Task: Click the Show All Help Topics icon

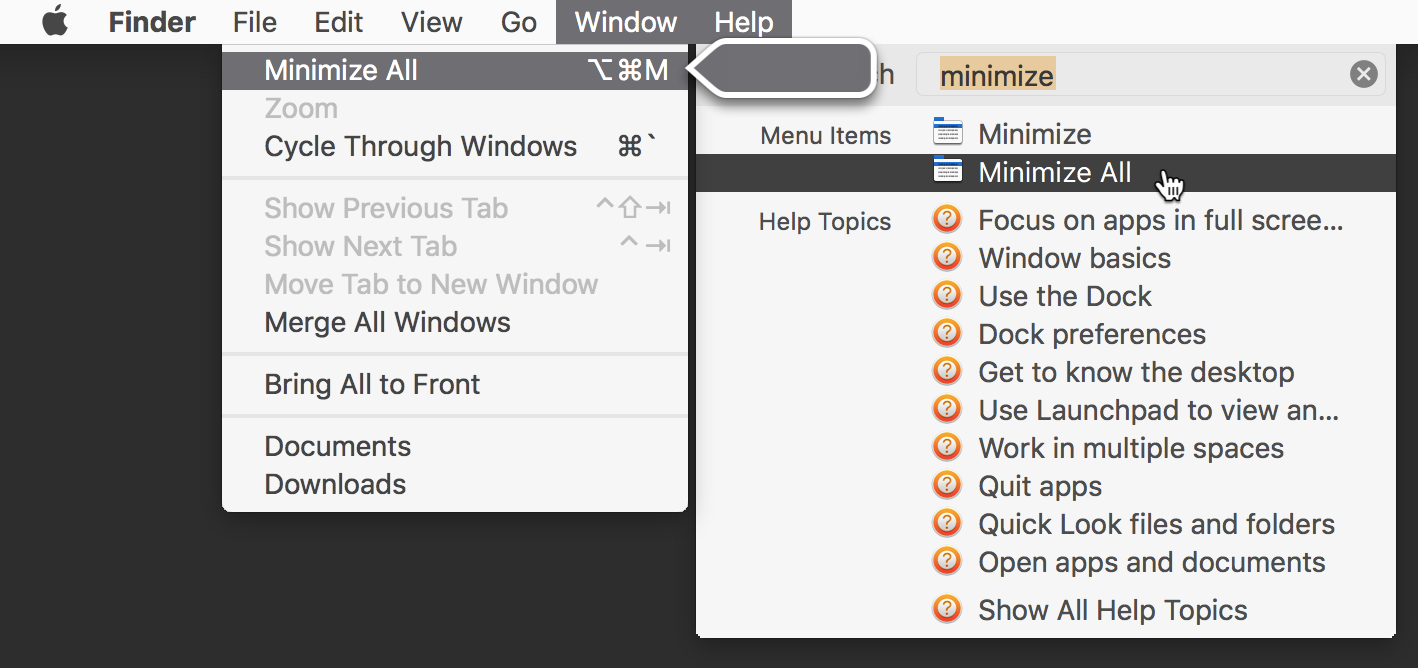Action: [946, 610]
